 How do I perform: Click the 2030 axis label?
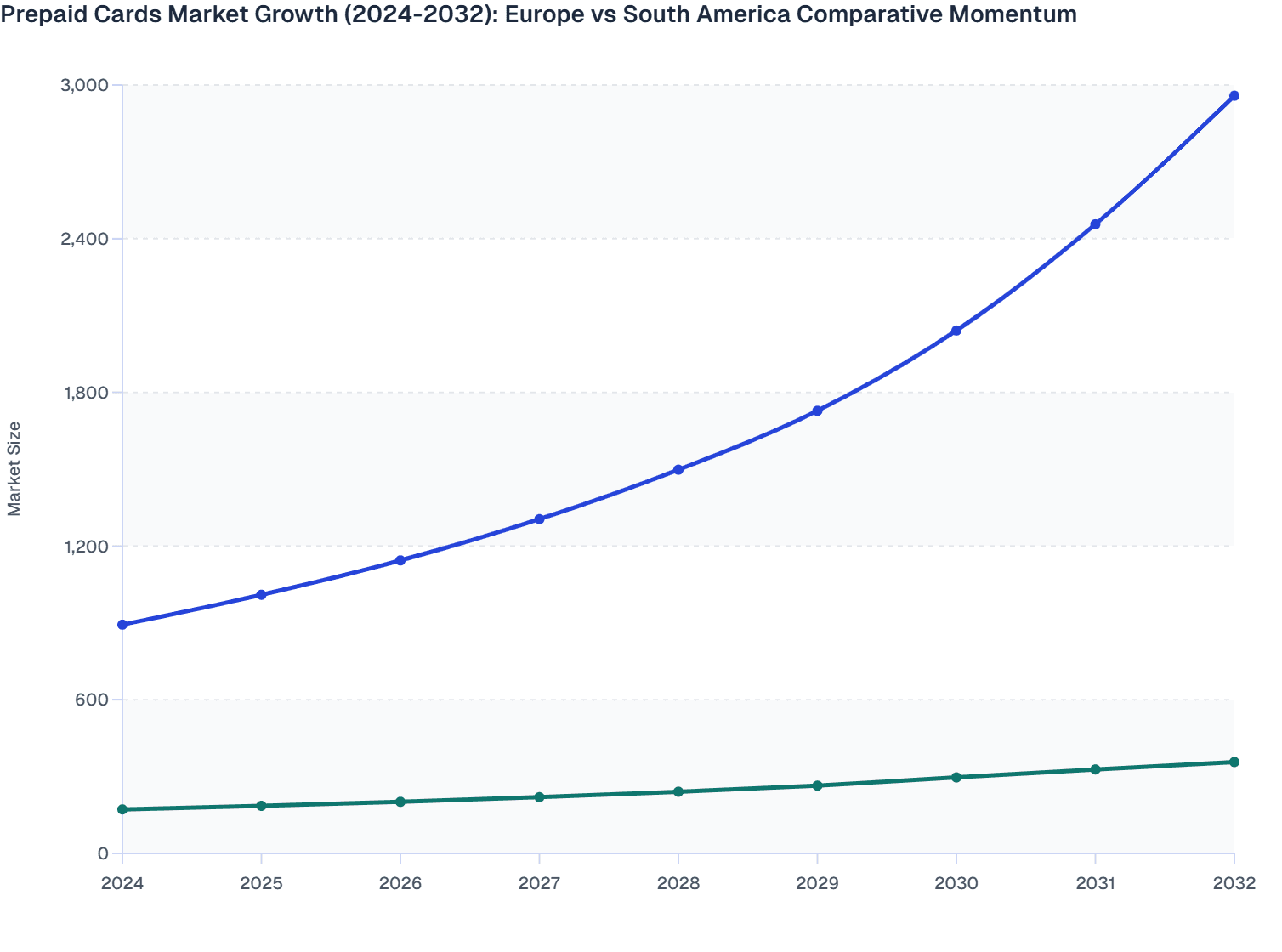[x=956, y=884]
